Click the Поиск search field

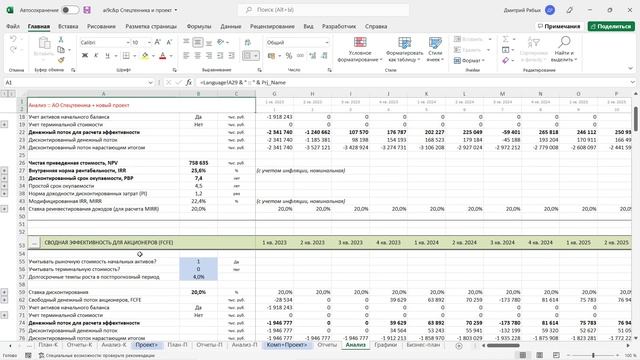click(323, 10)
